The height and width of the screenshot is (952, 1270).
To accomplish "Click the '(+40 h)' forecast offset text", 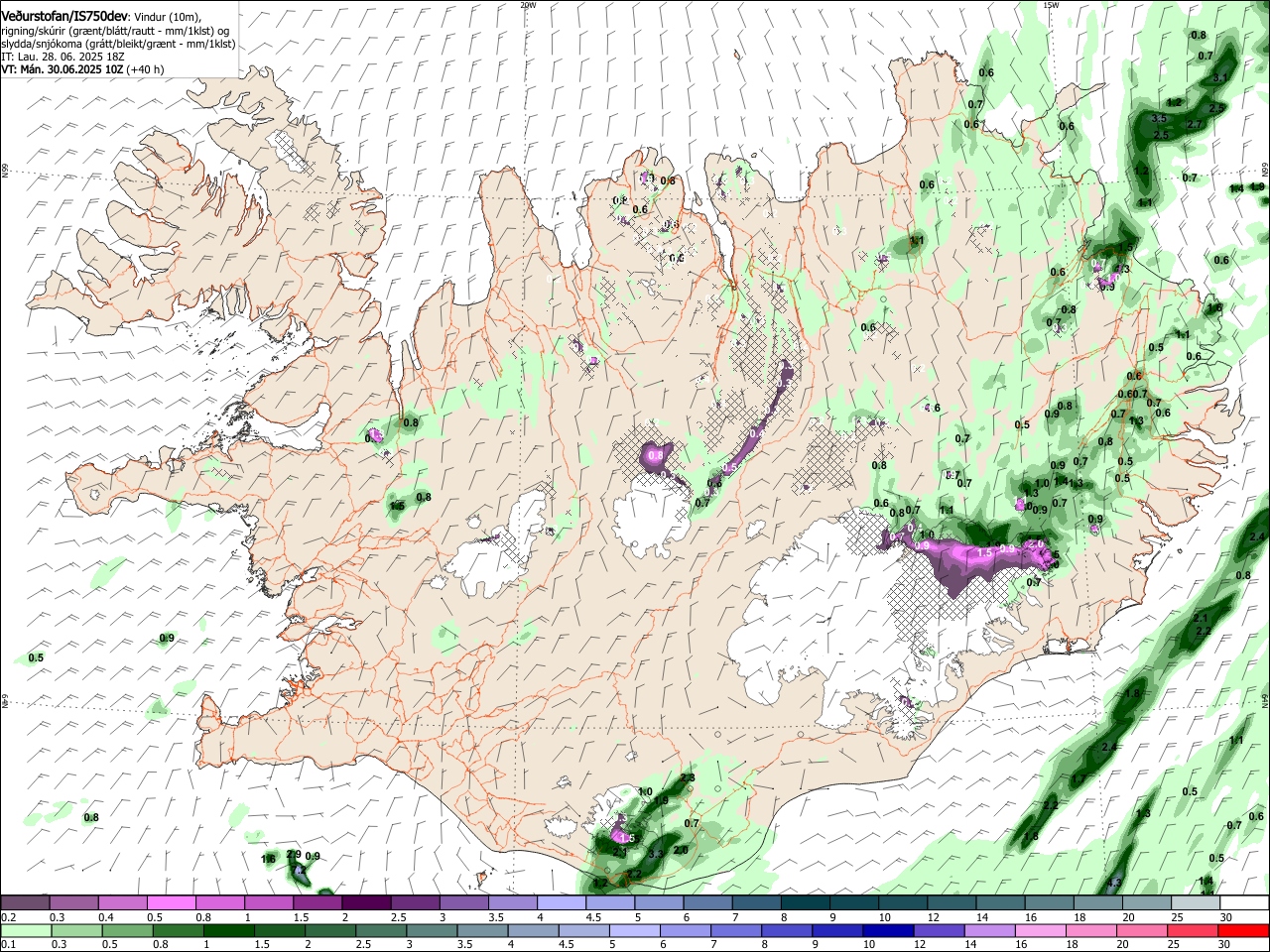I will [145, 69].
